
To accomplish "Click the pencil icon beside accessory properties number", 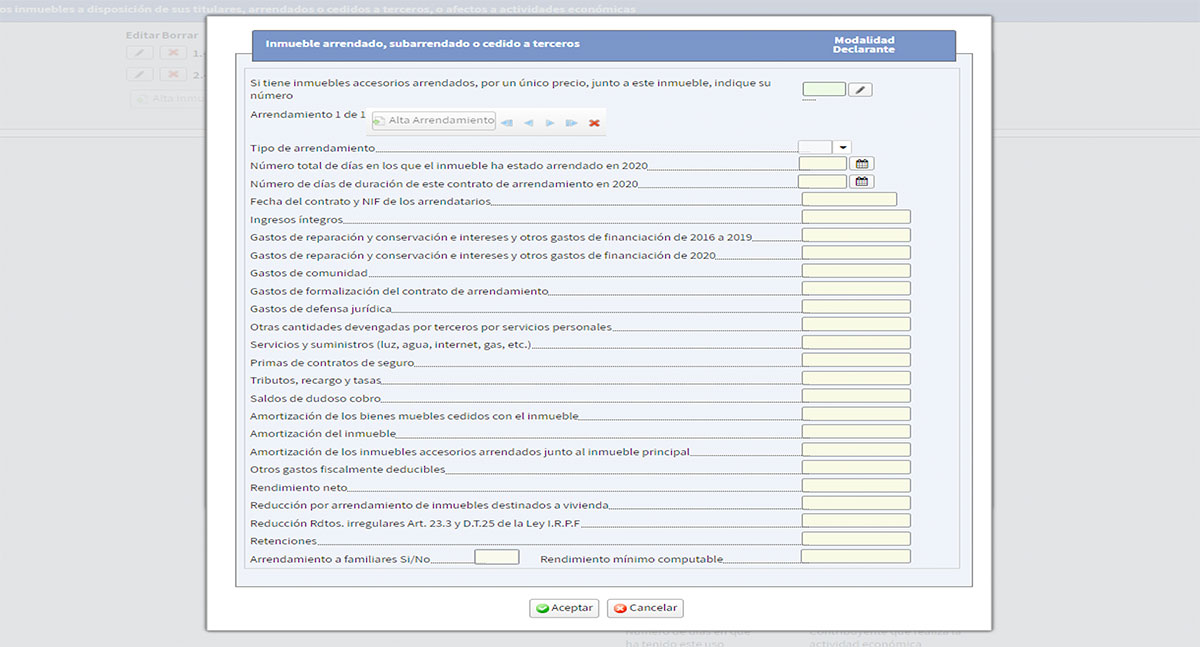I will pos(860,90).
